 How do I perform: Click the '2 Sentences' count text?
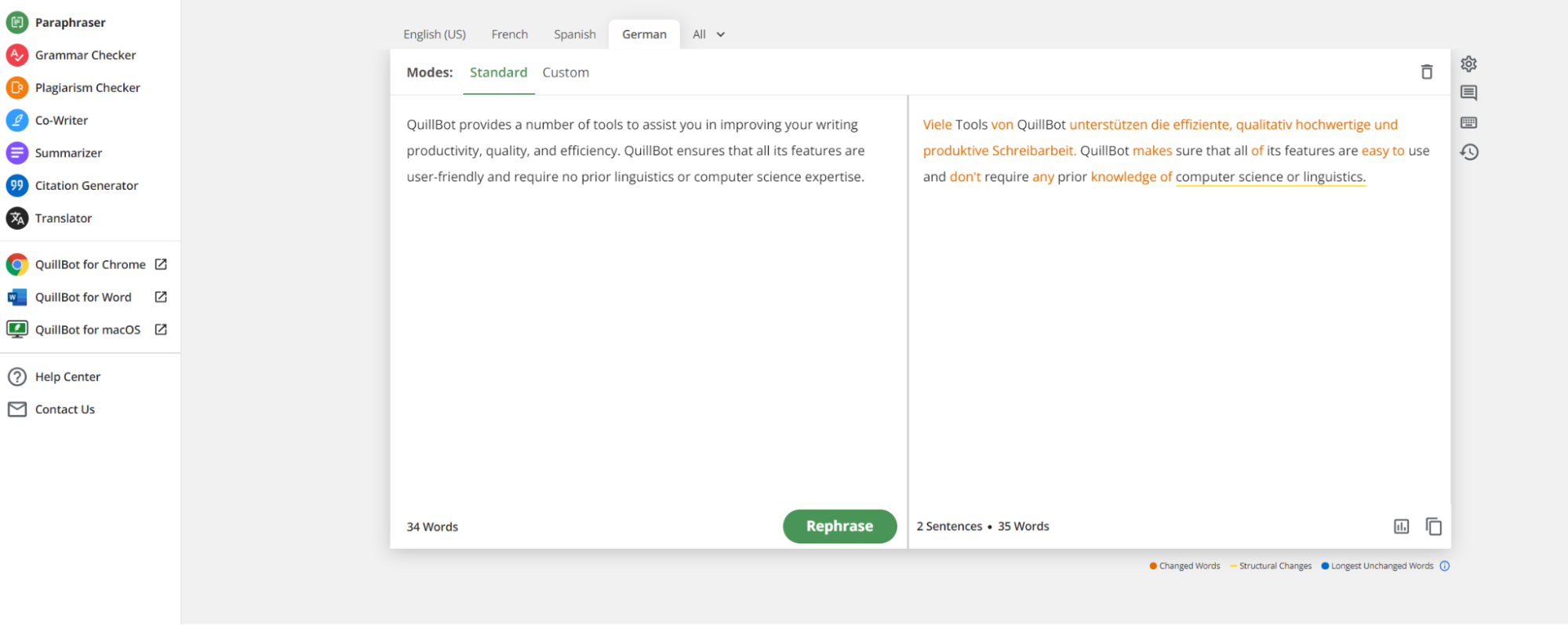[x=949, y=526]
